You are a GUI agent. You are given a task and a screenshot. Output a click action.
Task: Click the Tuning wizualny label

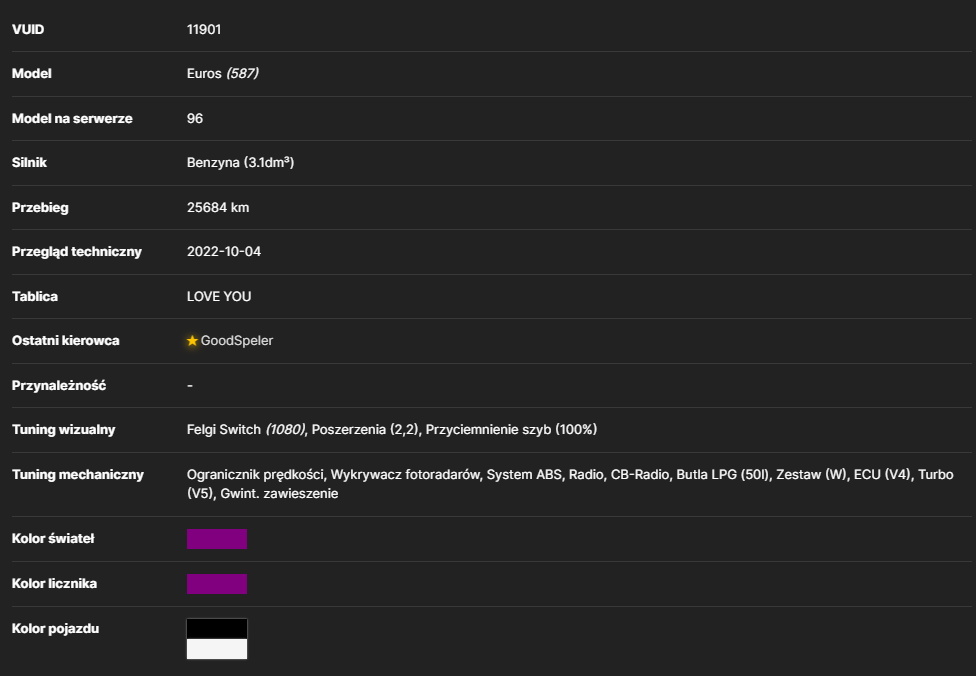tap(63, 430)
